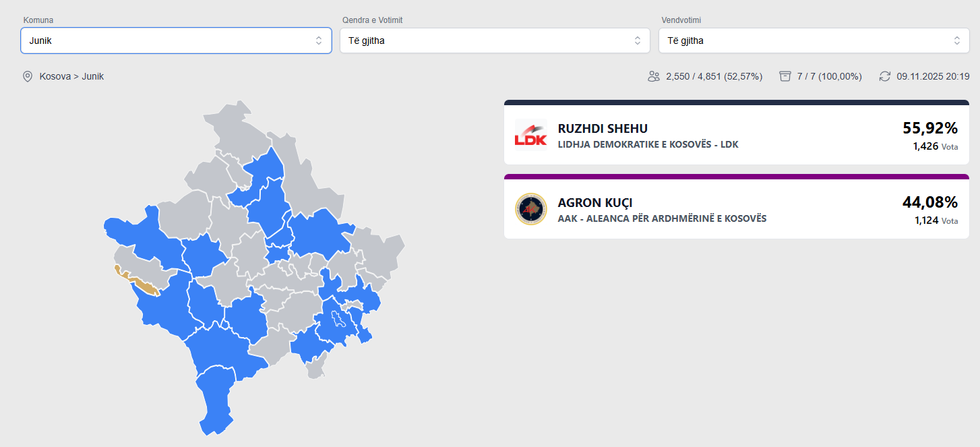This screenshot has height=447, width=980.
Task: Click the voters turnout people icon
Action: 654,76
